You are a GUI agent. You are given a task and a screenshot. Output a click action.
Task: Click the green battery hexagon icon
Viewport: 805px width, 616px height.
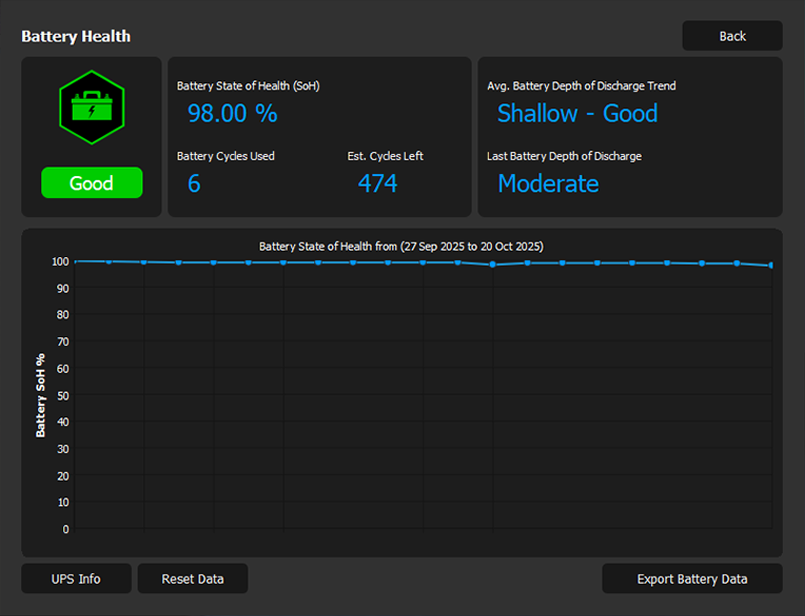tap(91, 108)
